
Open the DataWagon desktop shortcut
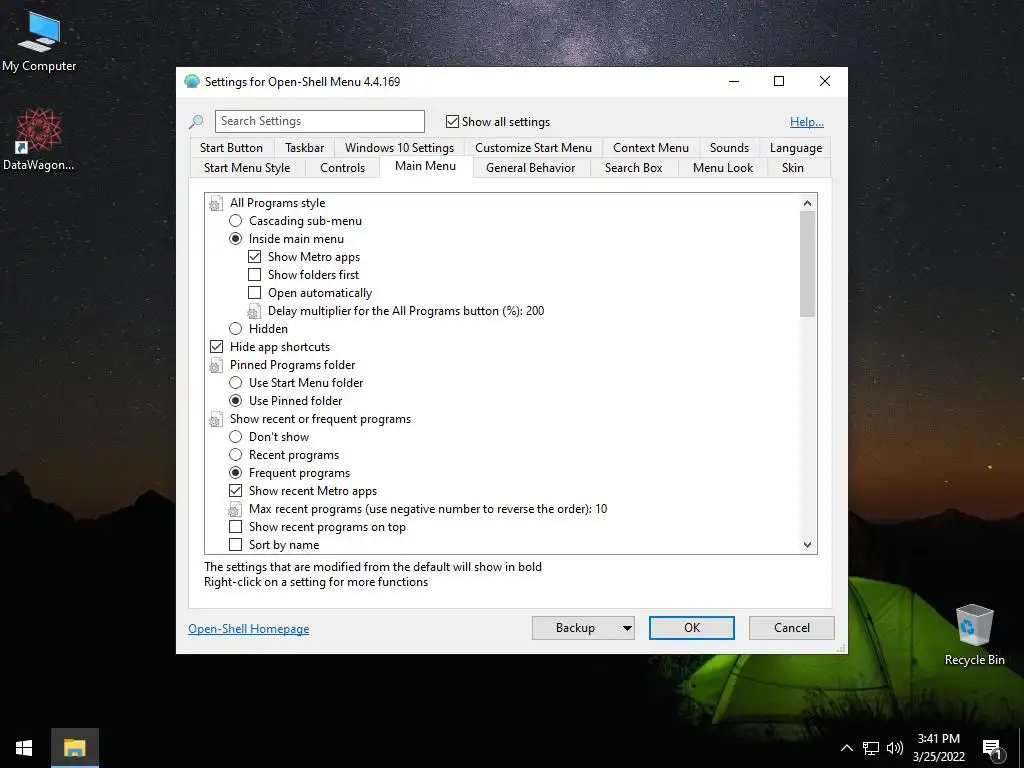[39, 140]
